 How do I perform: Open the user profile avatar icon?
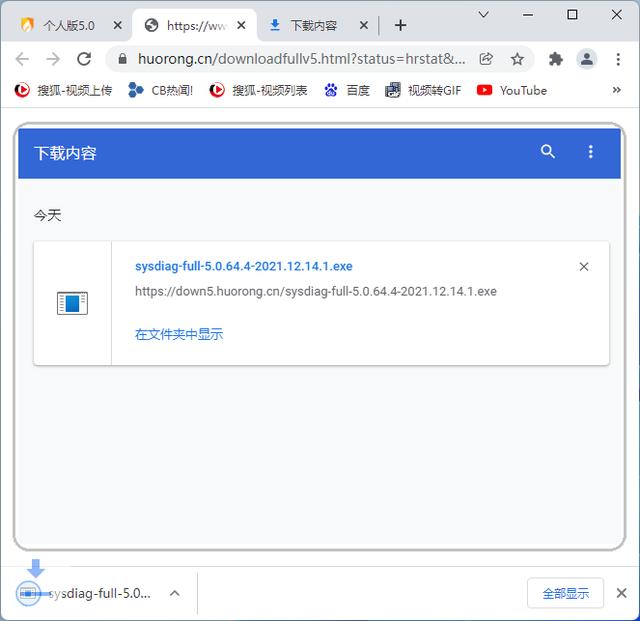tap(587, 59)
